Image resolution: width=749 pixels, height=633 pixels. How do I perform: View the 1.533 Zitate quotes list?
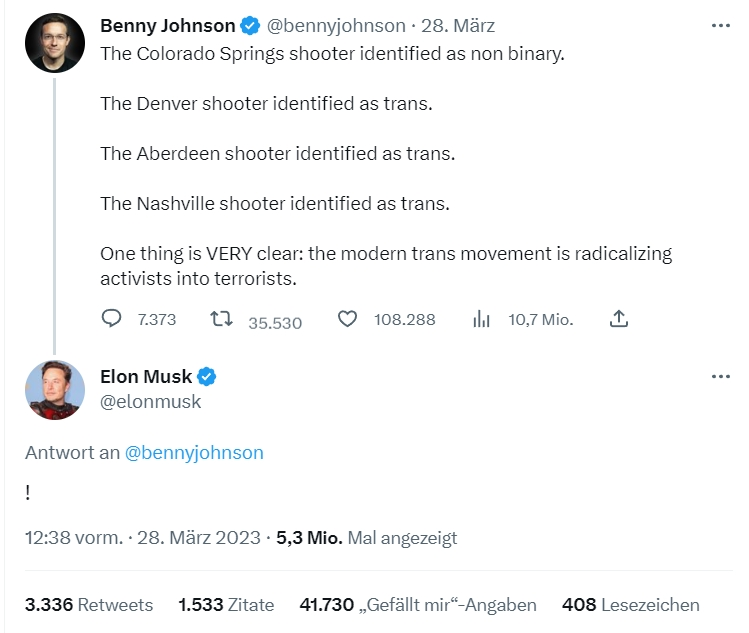tap(226, 605)
